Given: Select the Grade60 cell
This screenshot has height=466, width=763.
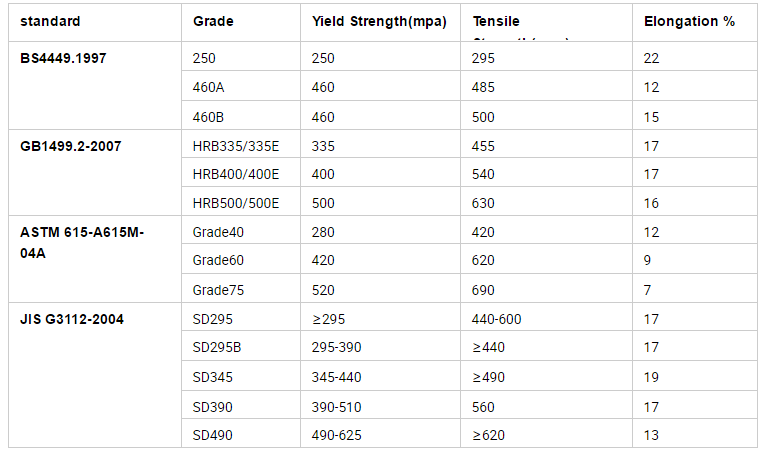Looking at the screenshot, I should click(241, 259).
